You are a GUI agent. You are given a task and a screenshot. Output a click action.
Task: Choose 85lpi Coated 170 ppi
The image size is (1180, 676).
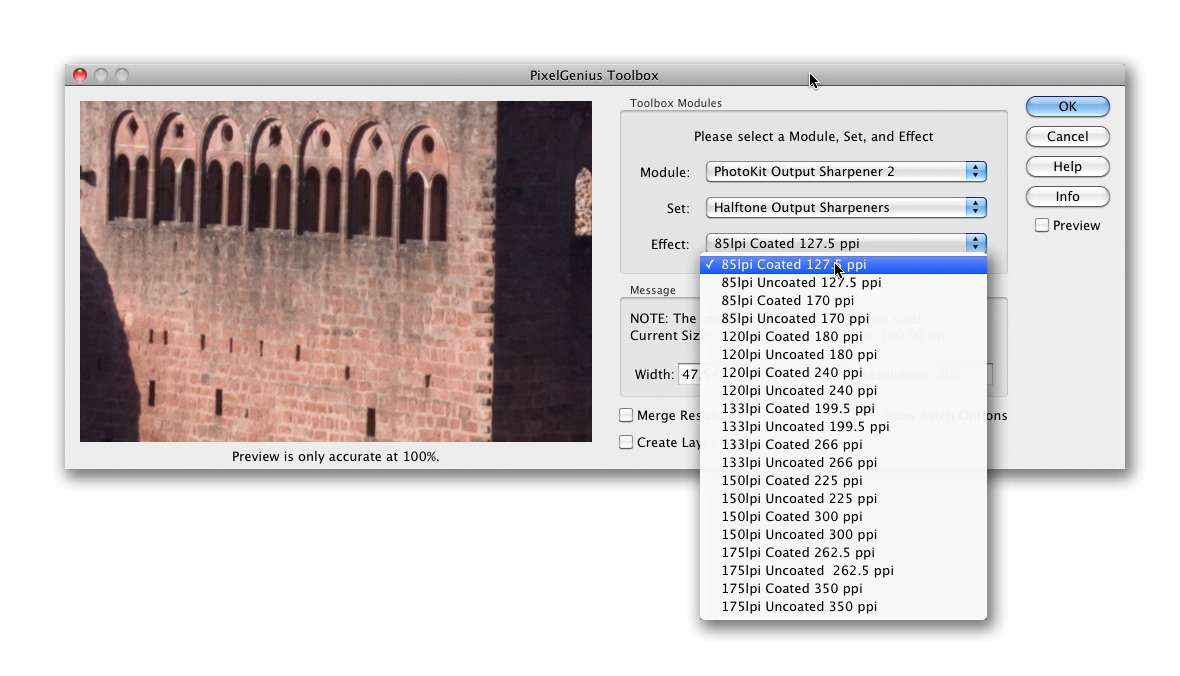point(843,300)
